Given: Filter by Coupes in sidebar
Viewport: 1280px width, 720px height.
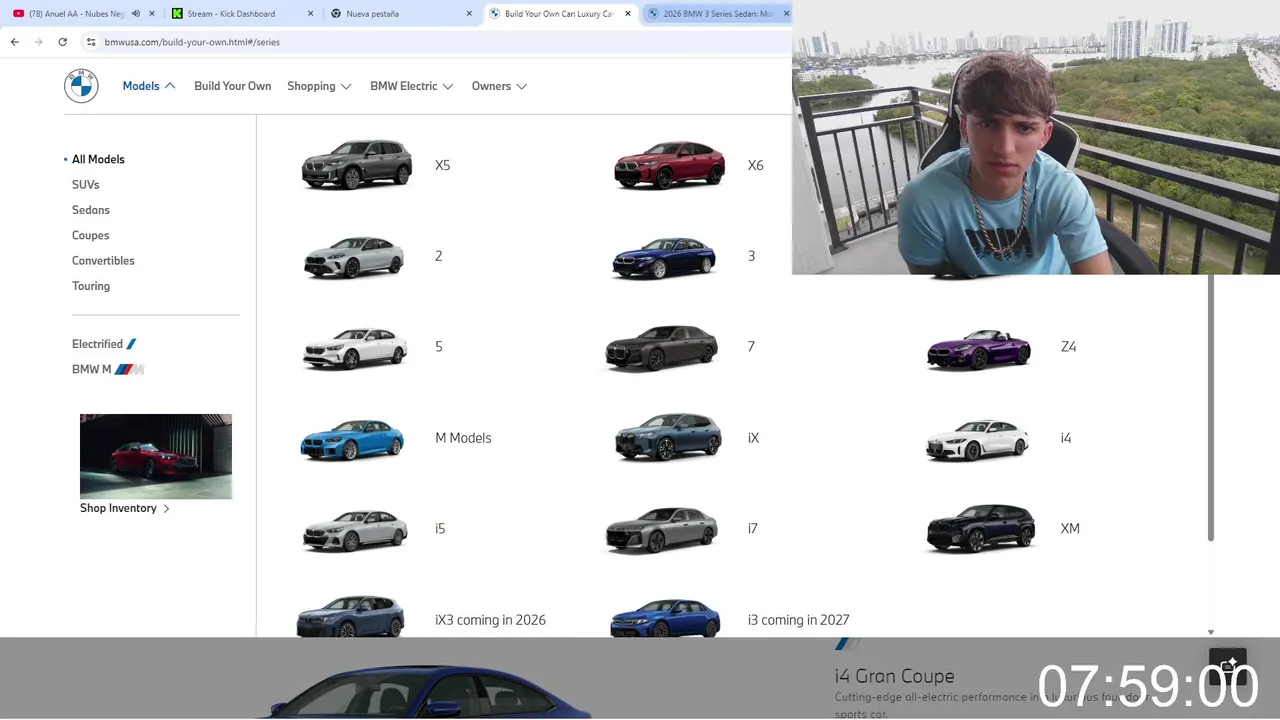Looking at the screenshot, I should 90,235.
